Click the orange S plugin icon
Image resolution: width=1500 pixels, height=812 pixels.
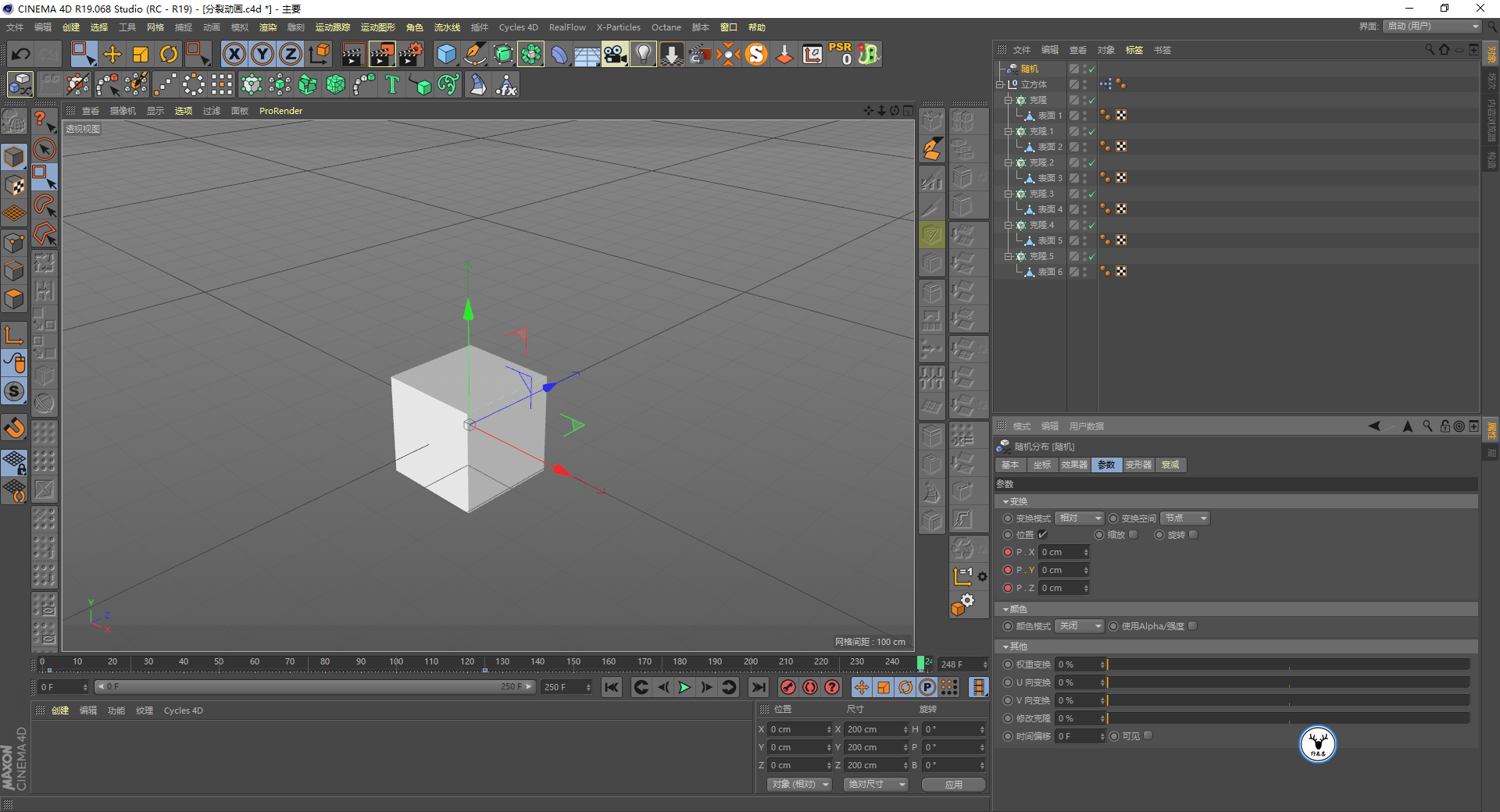(756, 54)
